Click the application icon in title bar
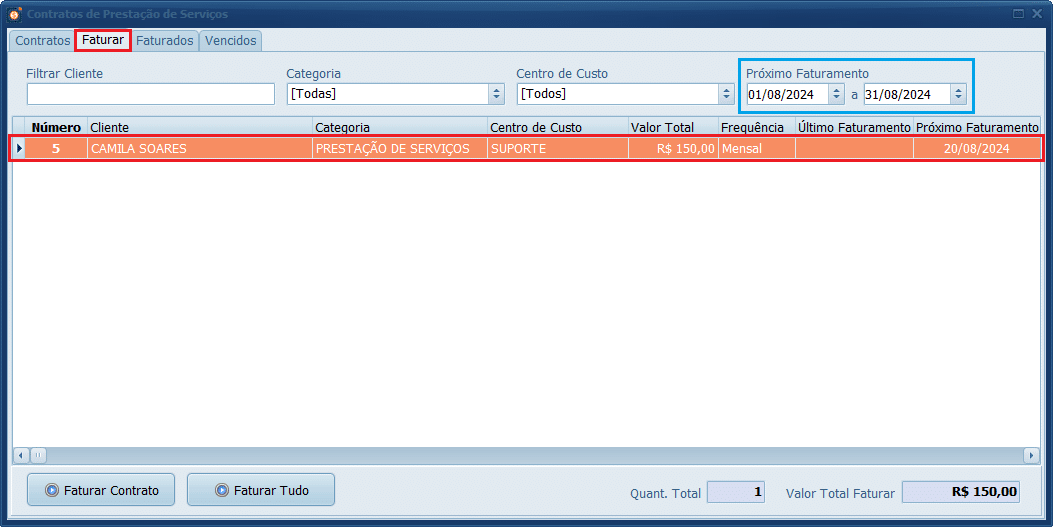This screenshot has width=1053, height=527. click(14, 14)
